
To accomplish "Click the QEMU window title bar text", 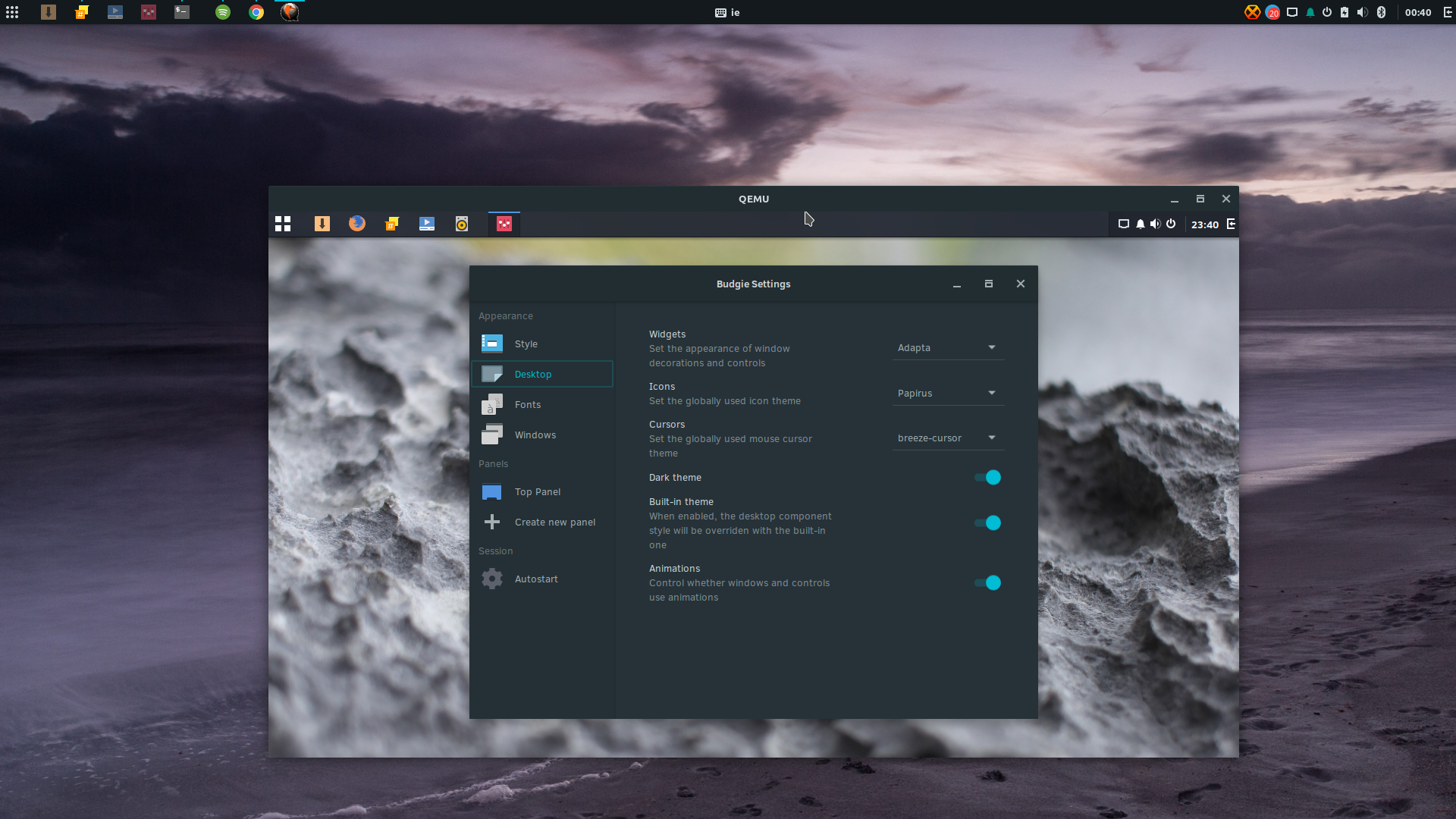I will click(x=754, y=199).
